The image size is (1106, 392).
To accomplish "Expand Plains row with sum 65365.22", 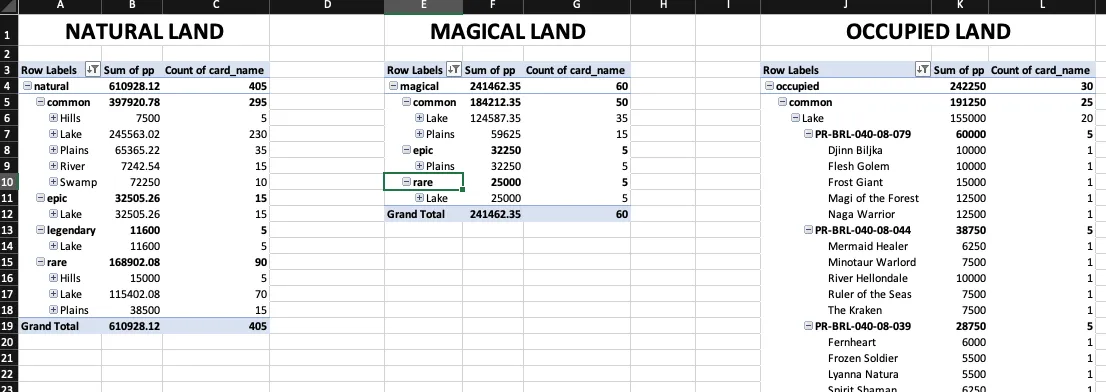I will click(54, 150).
